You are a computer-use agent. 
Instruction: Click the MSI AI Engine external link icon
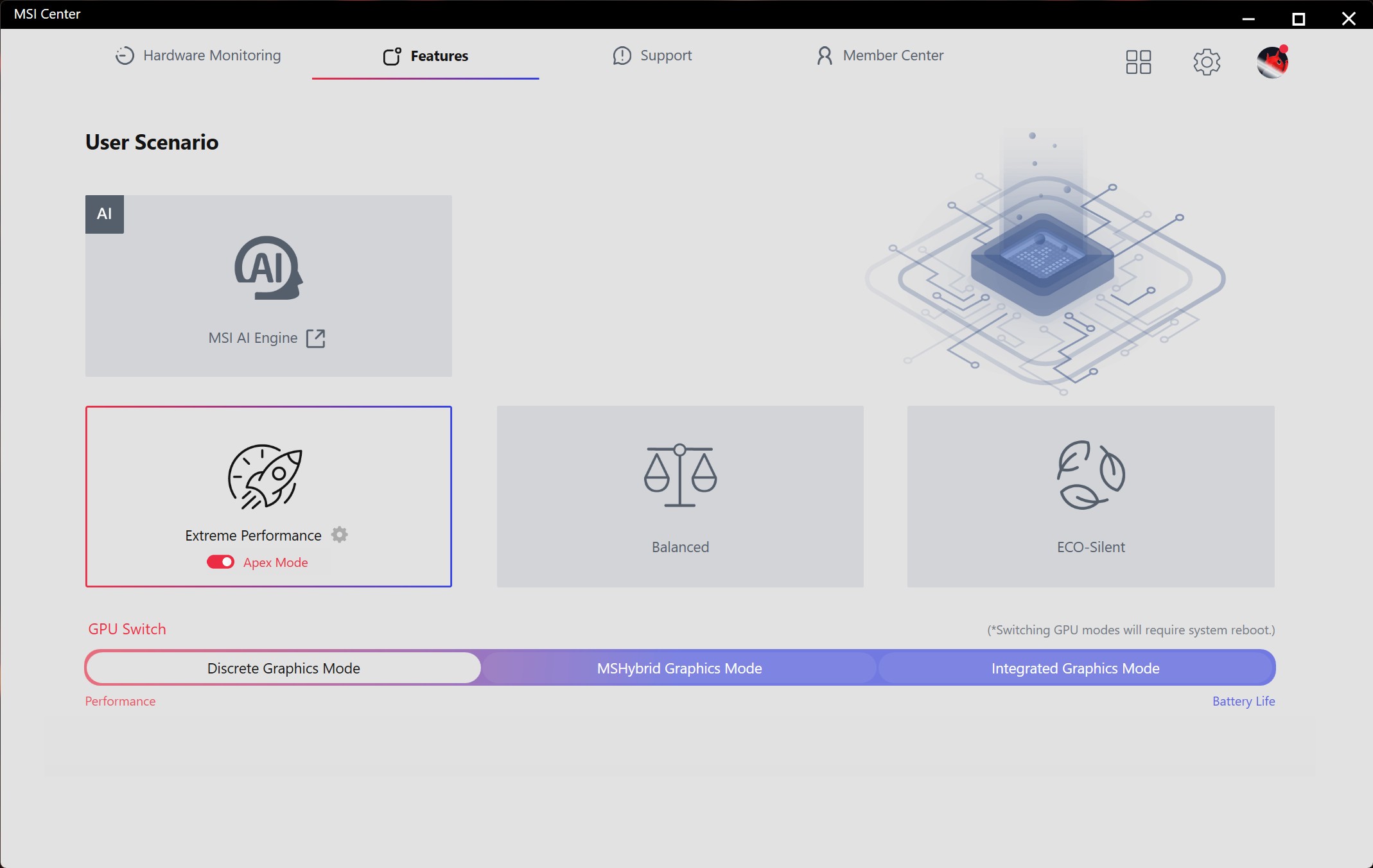point(315,338)
